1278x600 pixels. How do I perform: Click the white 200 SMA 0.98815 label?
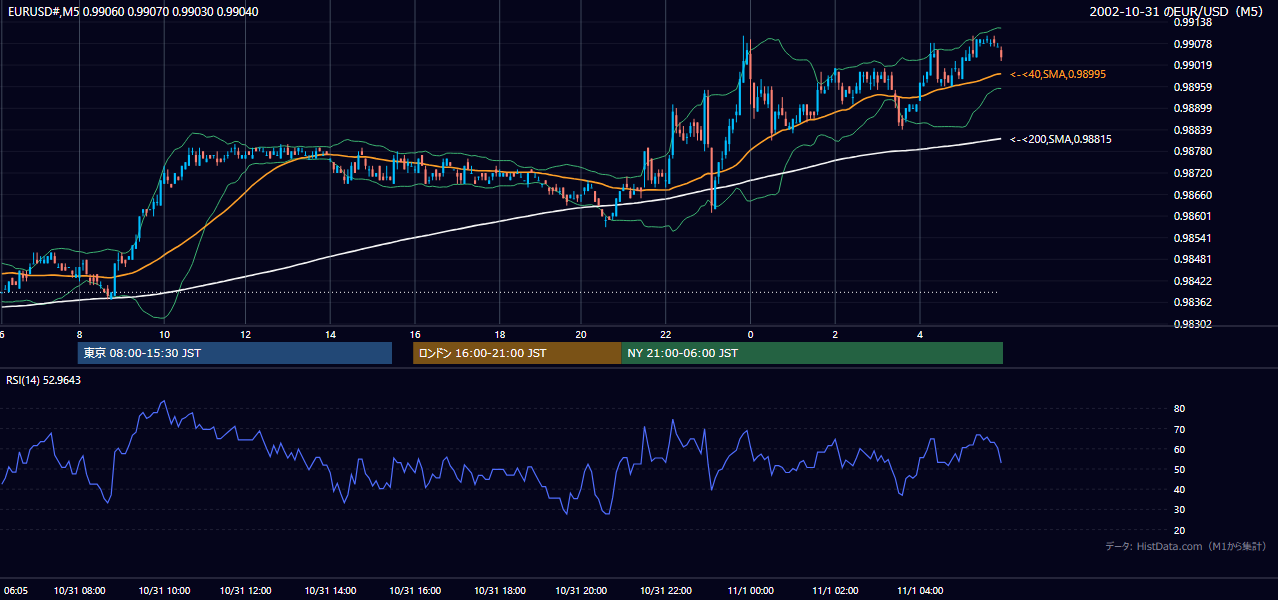pos(1061,140)
